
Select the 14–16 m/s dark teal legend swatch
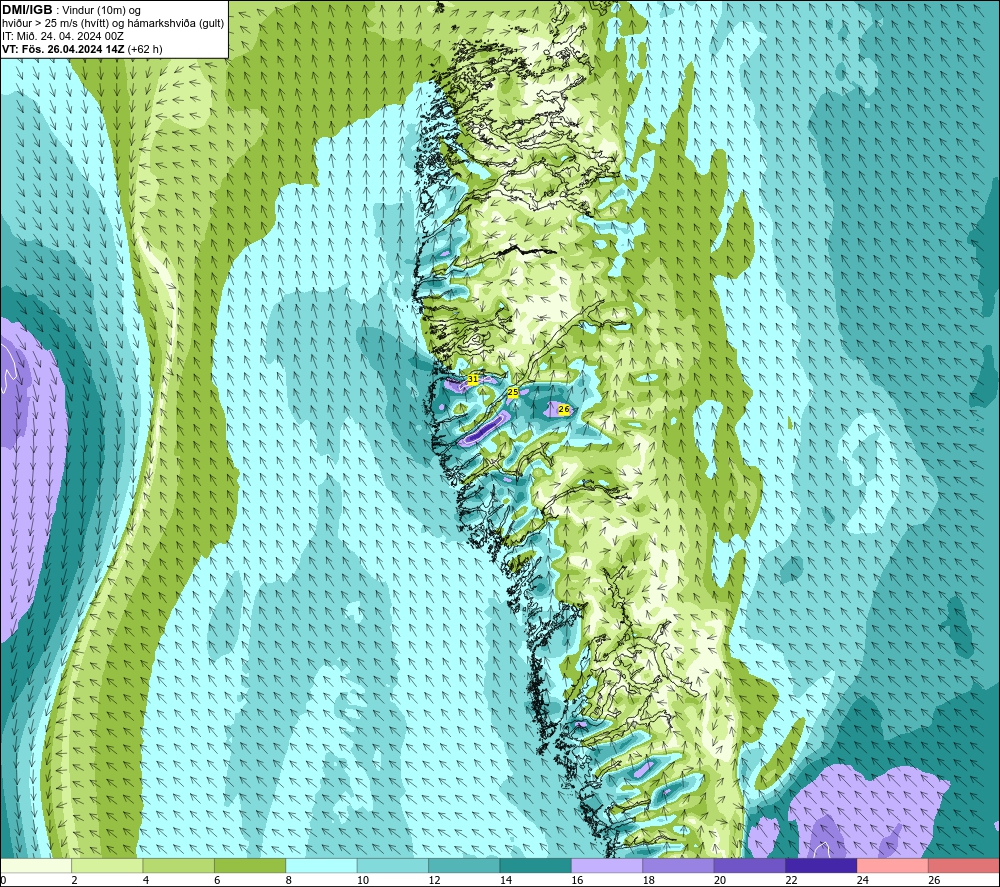[x=536, y=866]
